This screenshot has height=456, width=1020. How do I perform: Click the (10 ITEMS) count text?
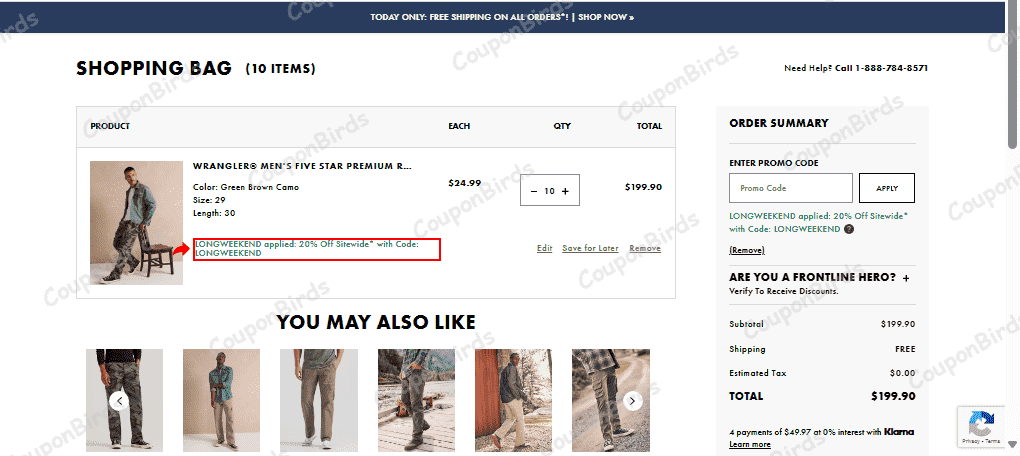pos(280,69)
